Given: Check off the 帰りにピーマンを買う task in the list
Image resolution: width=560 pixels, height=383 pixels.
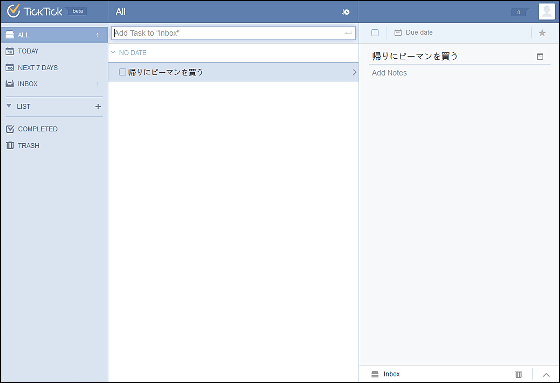Looking at the screenshot, I should click(122, 72).
